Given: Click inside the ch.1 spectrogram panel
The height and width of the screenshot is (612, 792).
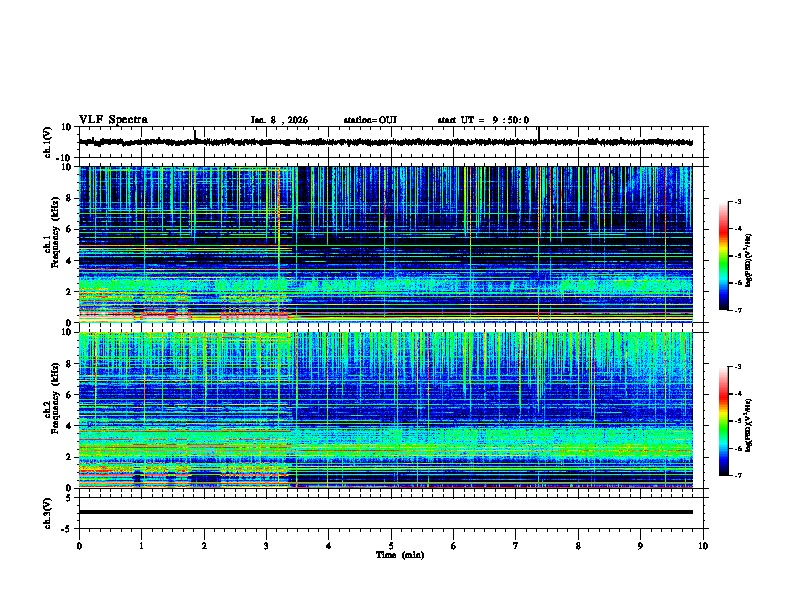Looking at the screenshot, I should (x=385, y=244).
